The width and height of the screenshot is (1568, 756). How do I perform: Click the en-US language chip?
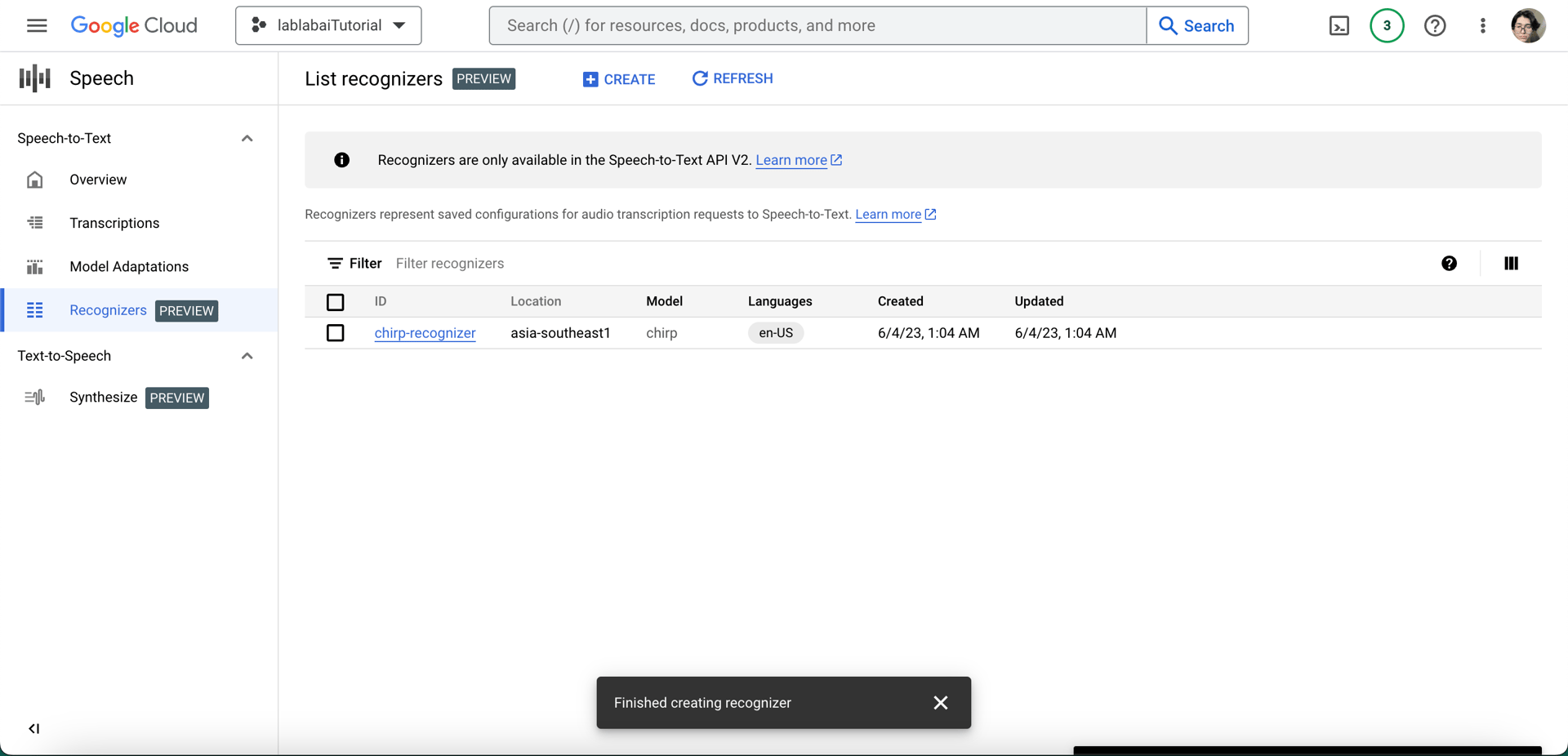click(x=776, y=333)
